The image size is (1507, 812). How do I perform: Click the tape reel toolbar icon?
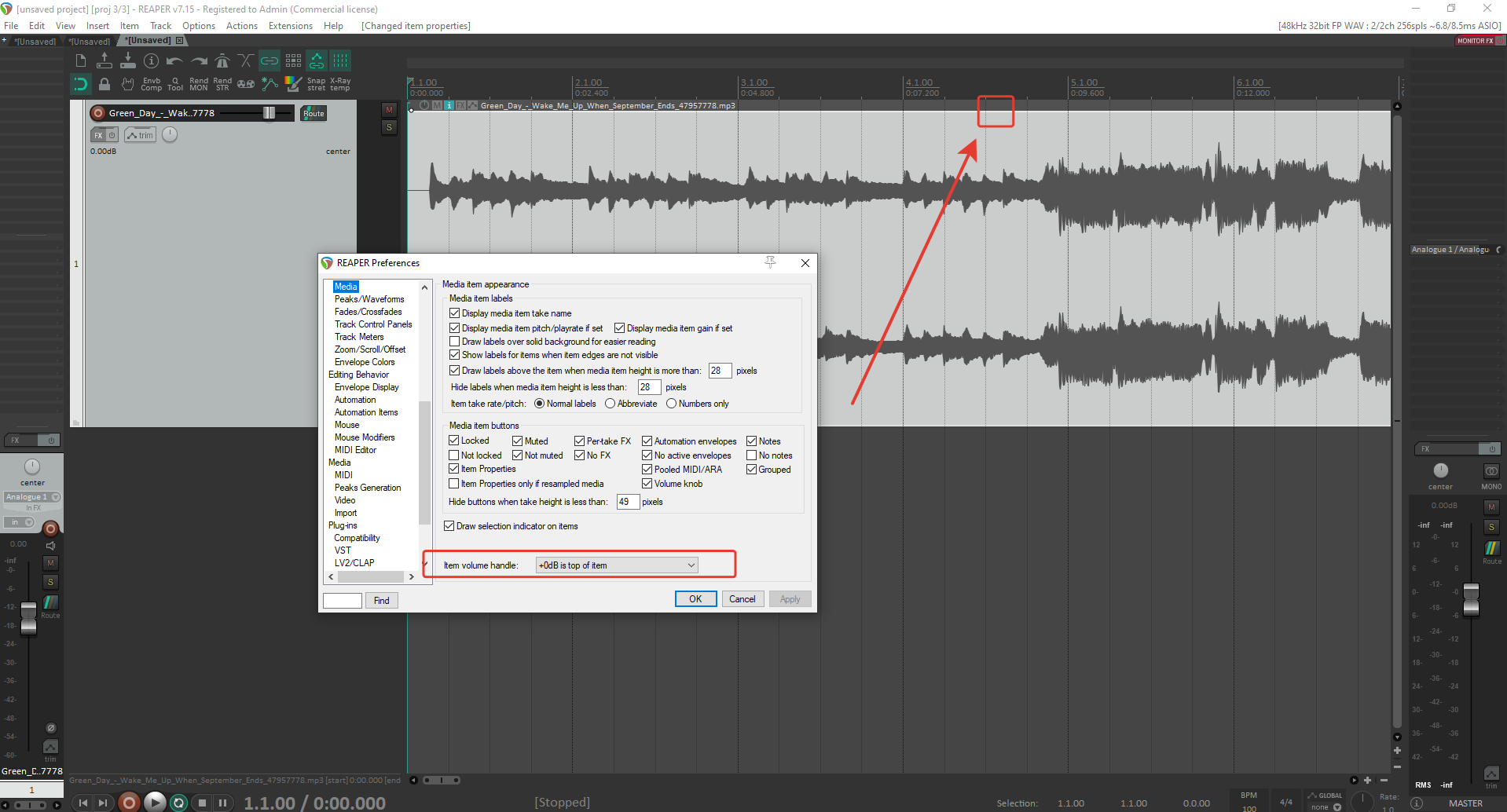point(246,83)
